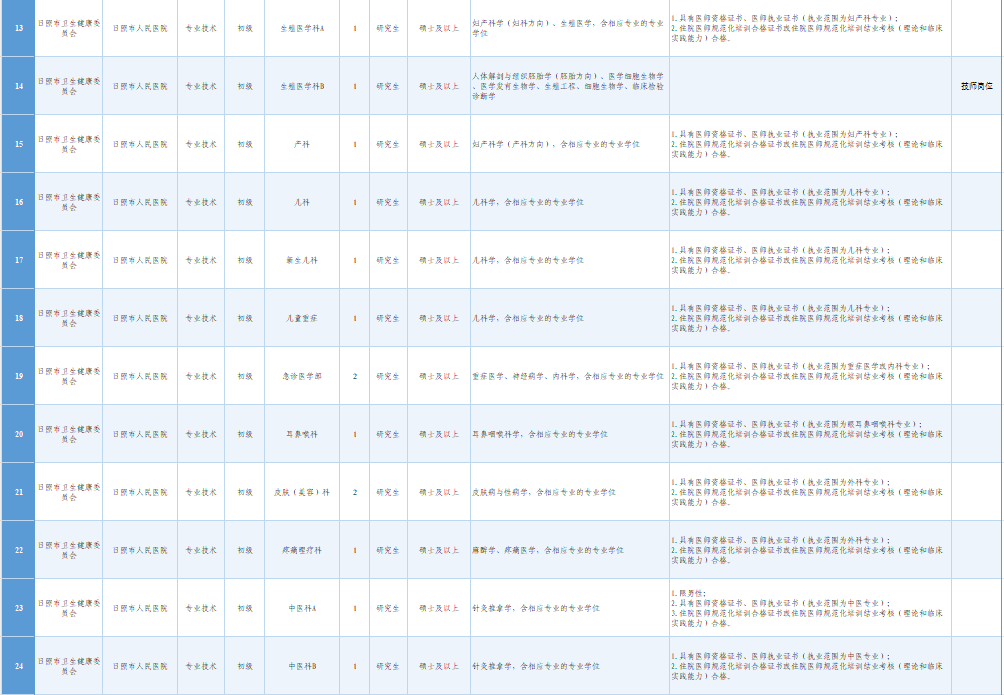The height and width of the screenshot is (695, 1004).
Task: Click the 儿科 department cell
Action: pyautogui.click(x=302, y=202)
